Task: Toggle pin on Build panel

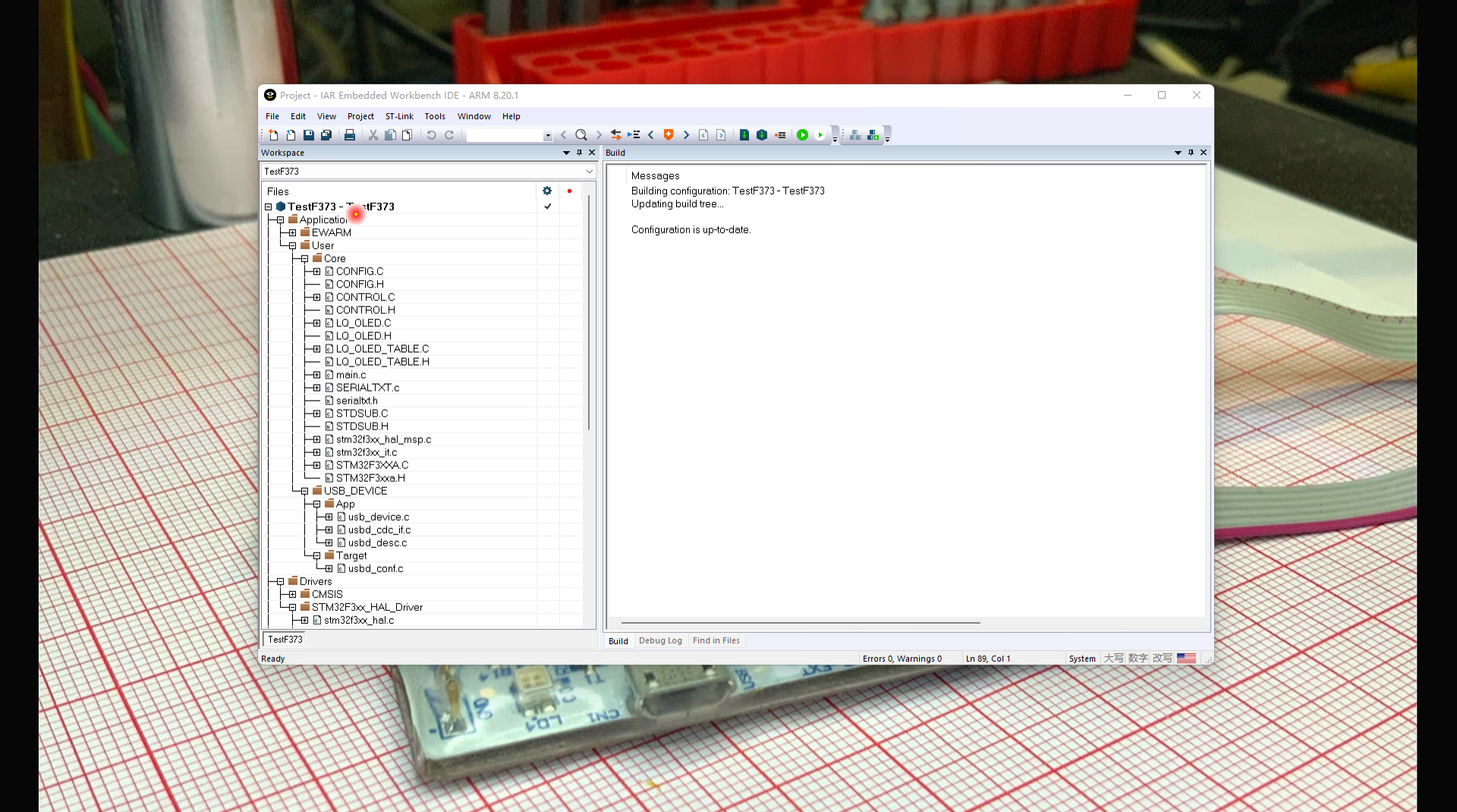Action: 1191,153
